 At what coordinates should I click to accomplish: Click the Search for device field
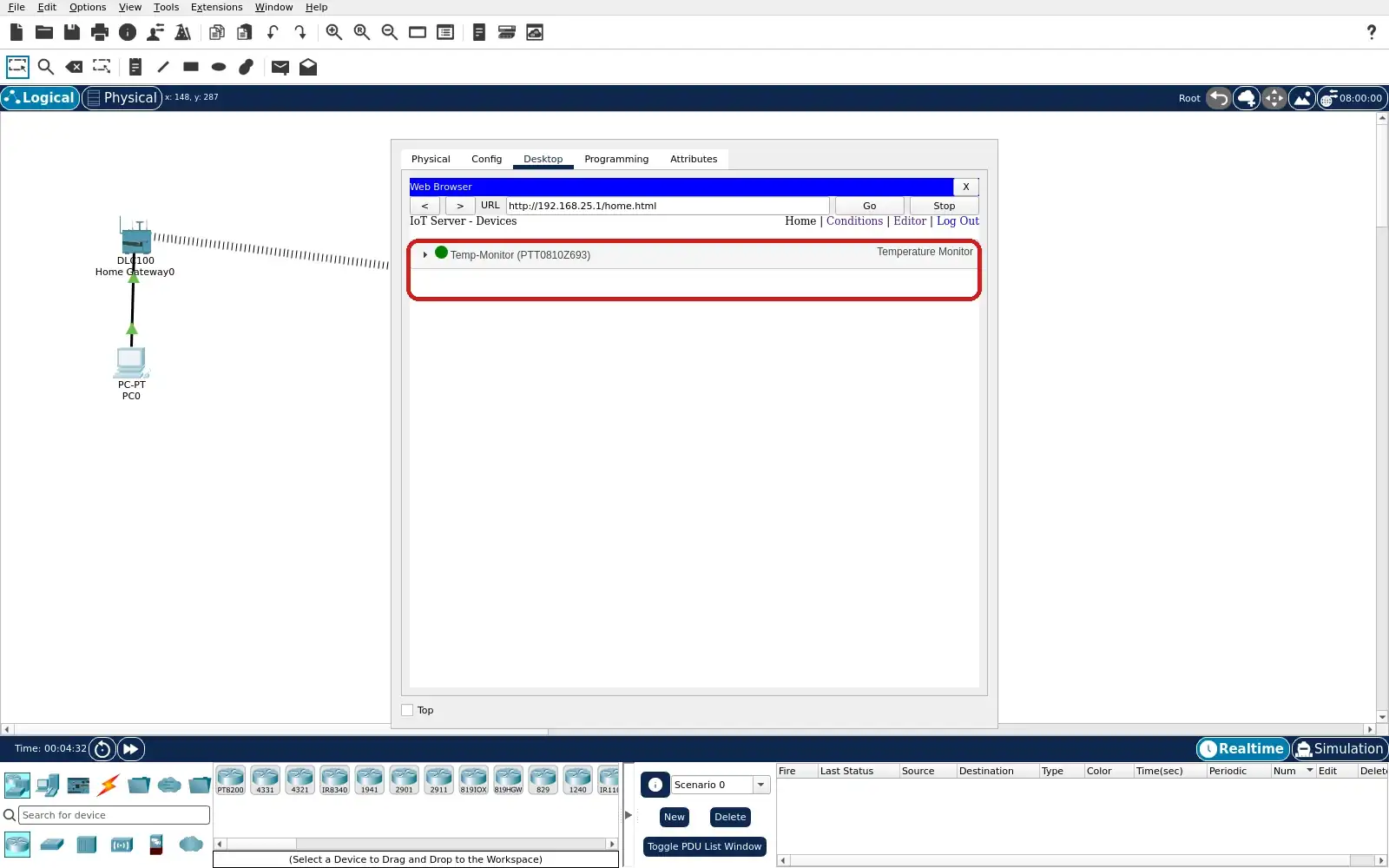pos(114,815)
